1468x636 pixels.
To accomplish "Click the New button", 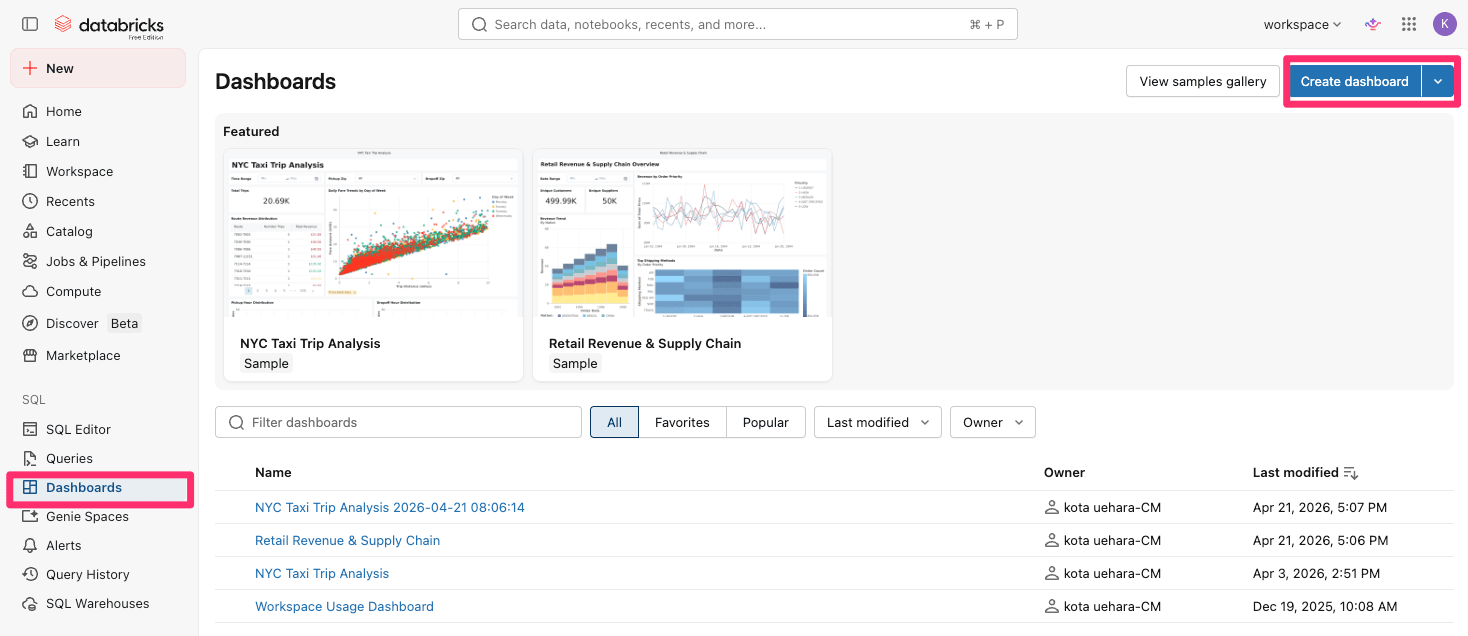I will click(x=98, y=68).
